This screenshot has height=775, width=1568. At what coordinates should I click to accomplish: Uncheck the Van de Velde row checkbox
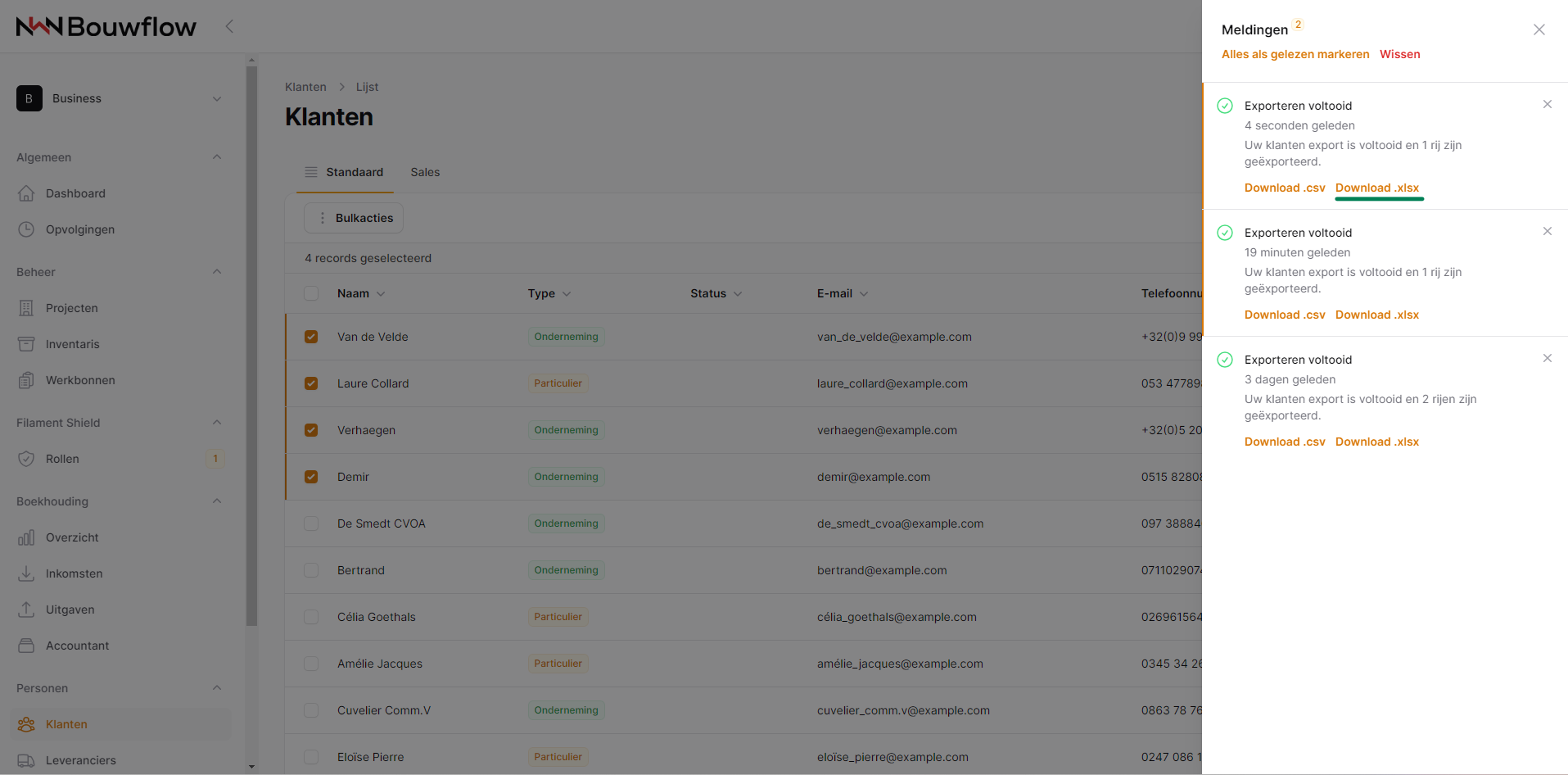[311, 337]
